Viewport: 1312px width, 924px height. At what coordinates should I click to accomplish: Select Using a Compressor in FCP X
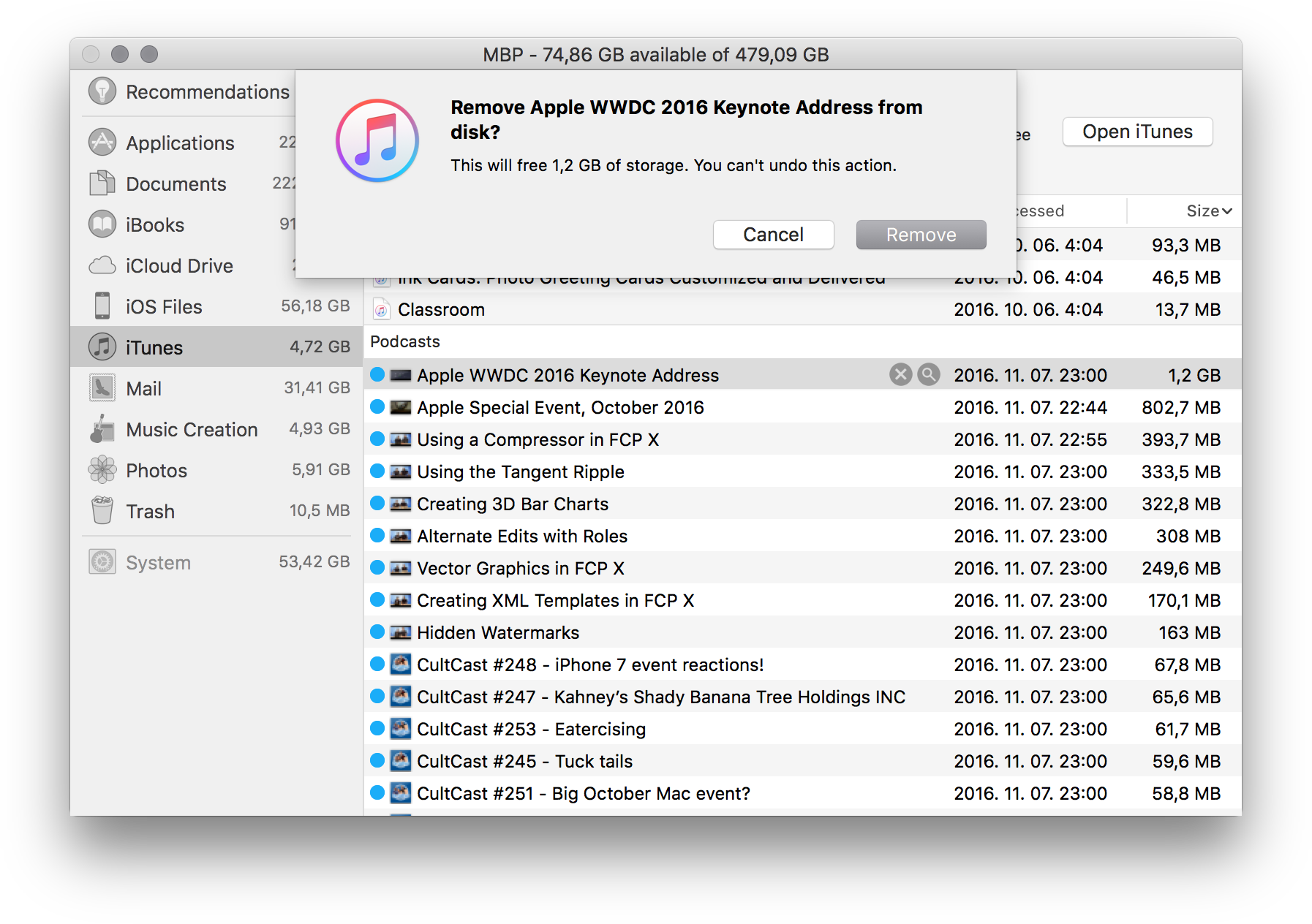[x=802, y=439]
